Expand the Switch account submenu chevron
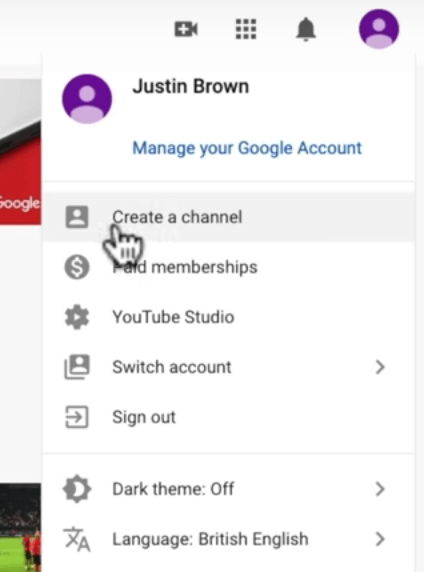This screenshot has height=572, width=424. click(x=380, y=367)
